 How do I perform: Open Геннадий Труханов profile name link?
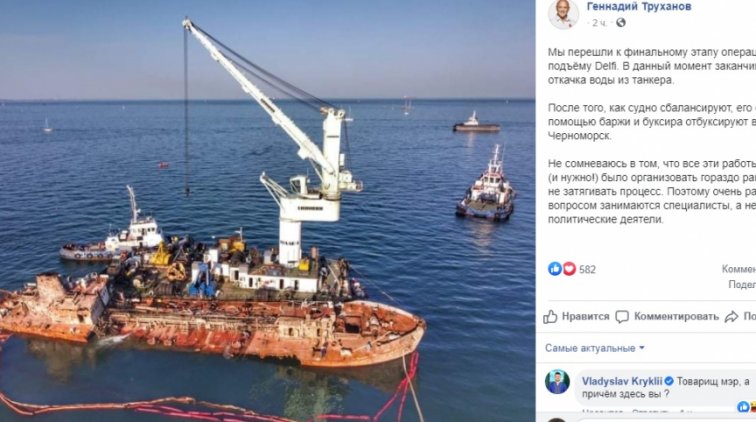pos(639,6)
